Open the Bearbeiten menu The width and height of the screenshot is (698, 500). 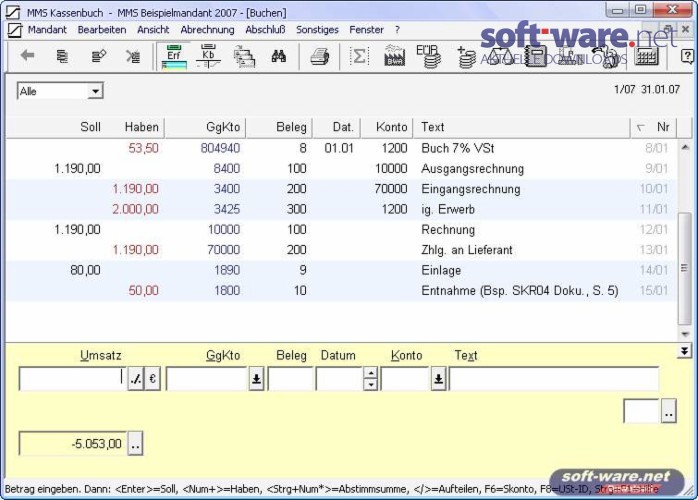tap(102, 30)
